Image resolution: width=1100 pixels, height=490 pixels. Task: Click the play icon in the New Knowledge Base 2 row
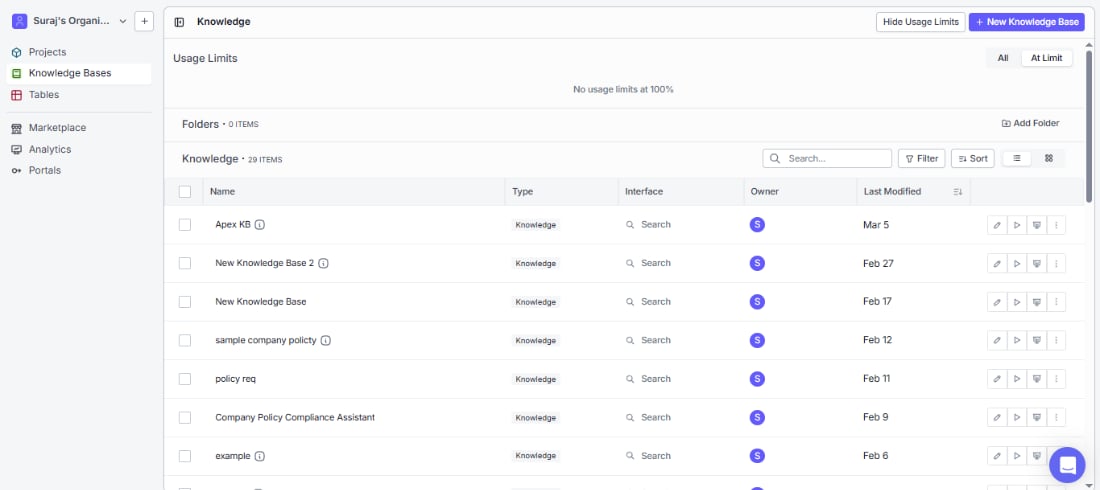coord(1017,263)
